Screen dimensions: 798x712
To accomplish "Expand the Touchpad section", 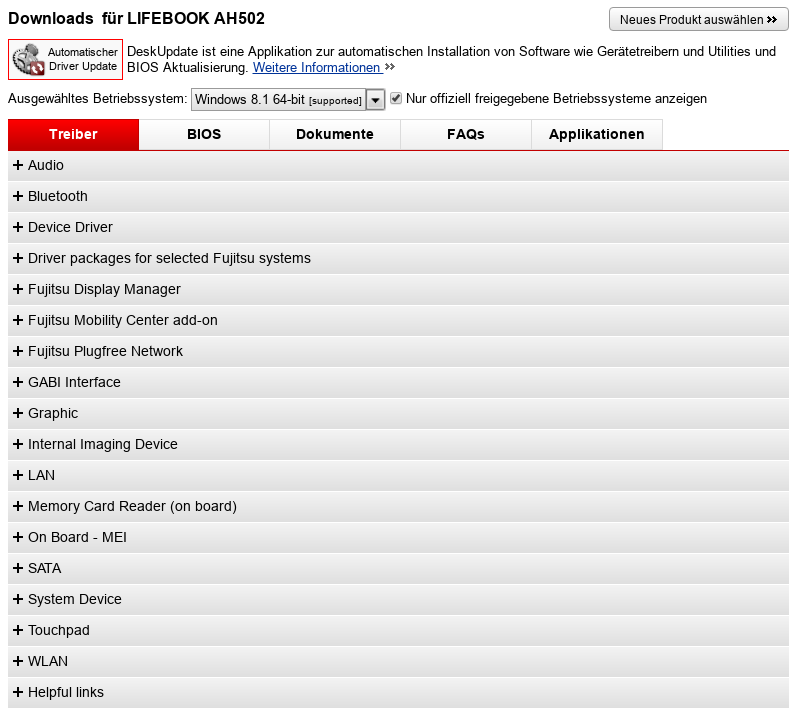I will tap(398, 631).
